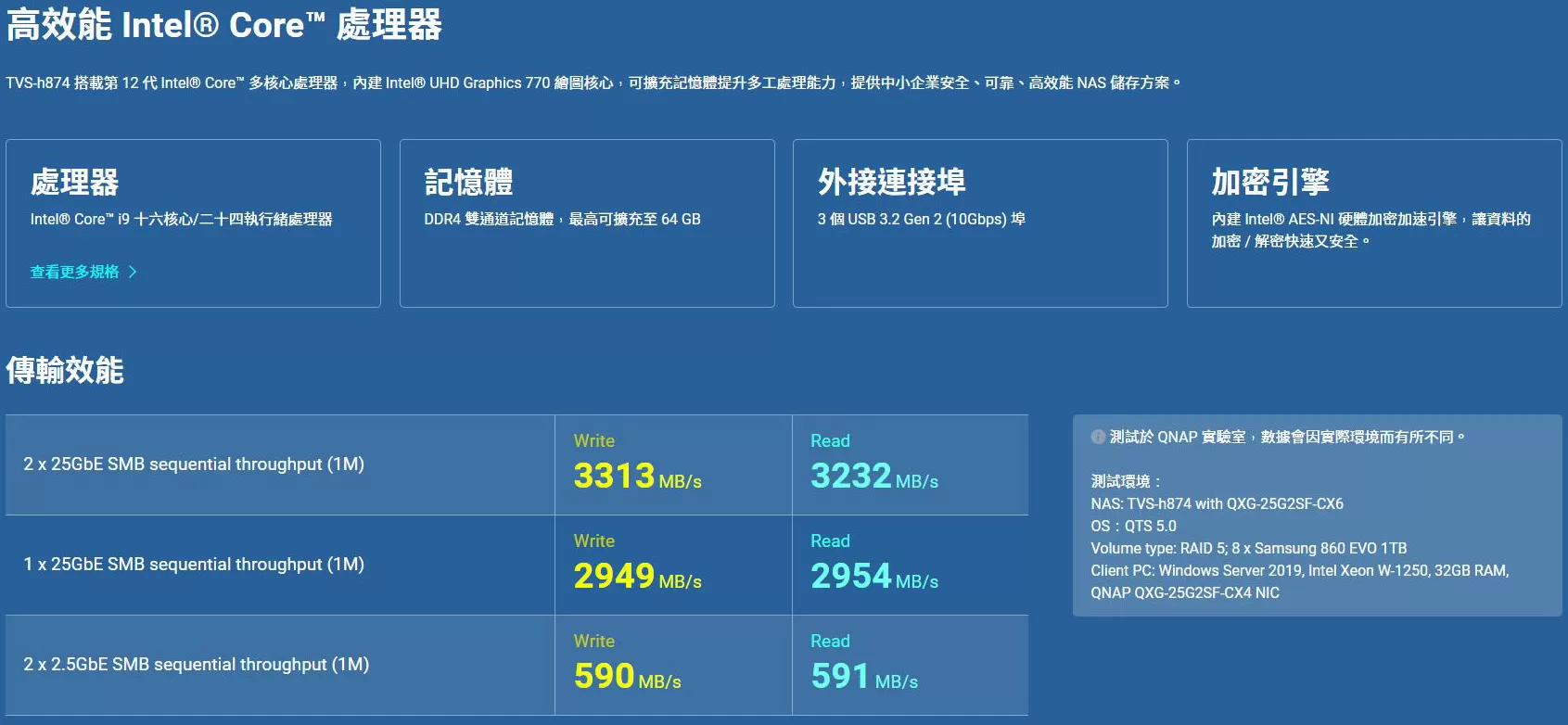The height and width of the screenshot is (725, 1568).
Task: Click the 3232 MB/s read value
Action: point(874,477)
